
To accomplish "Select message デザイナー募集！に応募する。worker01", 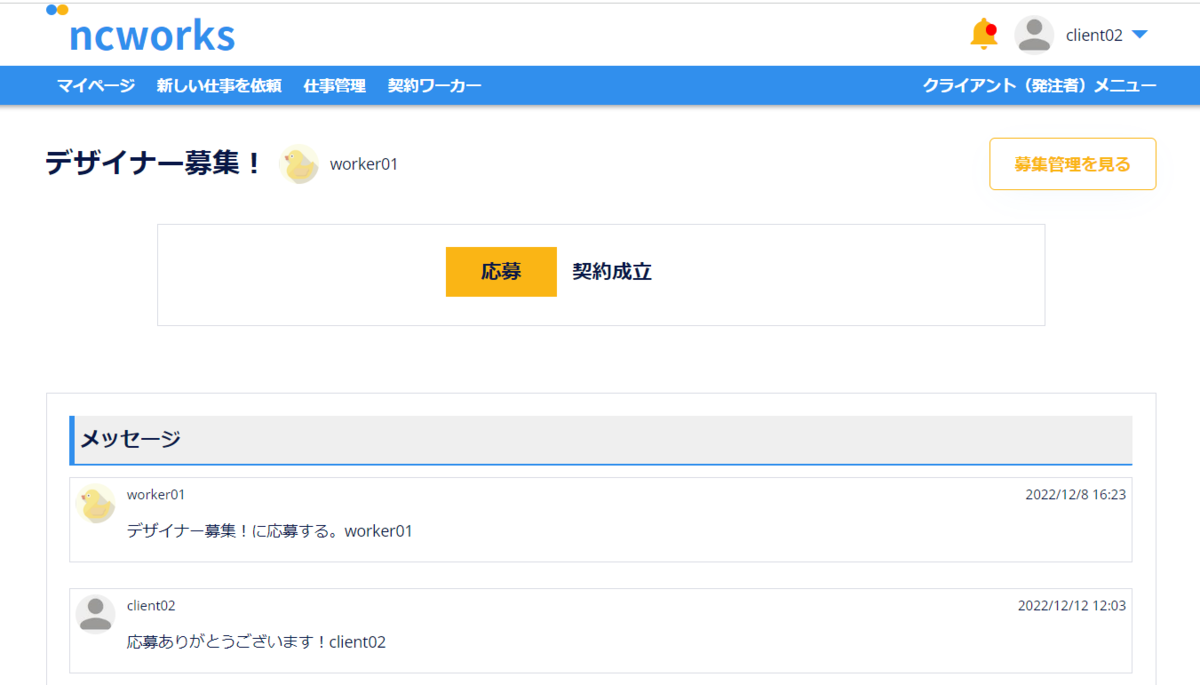I will click(x=270, y=531).
